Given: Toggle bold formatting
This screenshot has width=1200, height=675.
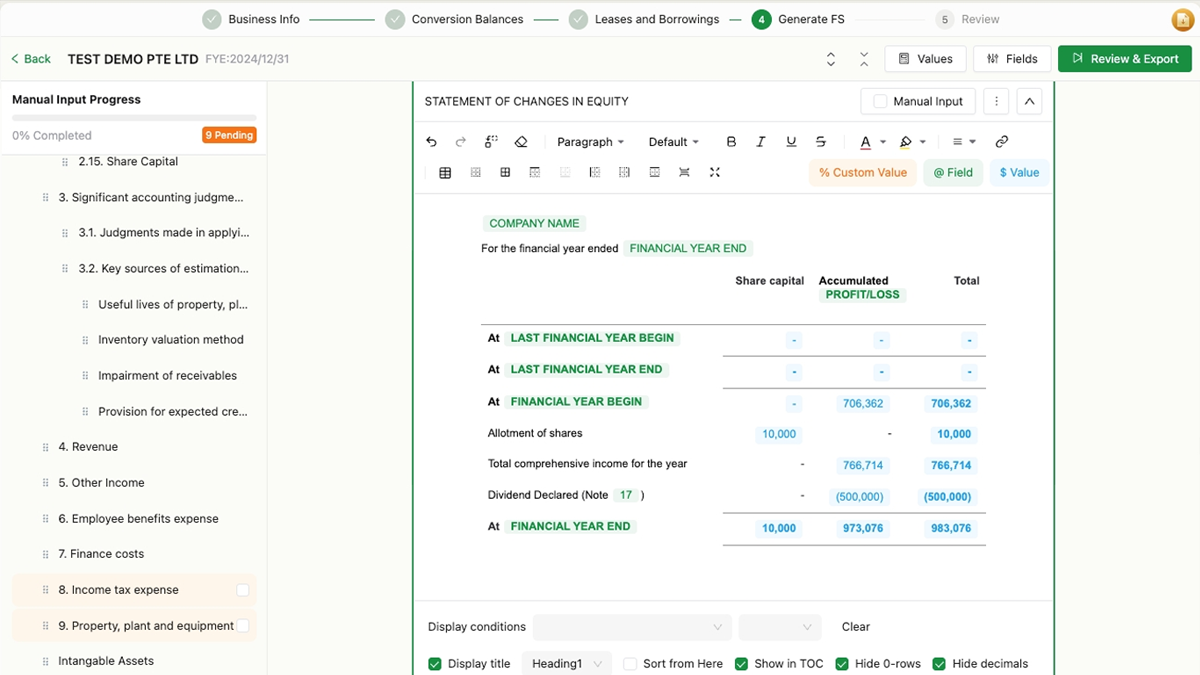Looking at the screenshot, I should pos(731,142).
